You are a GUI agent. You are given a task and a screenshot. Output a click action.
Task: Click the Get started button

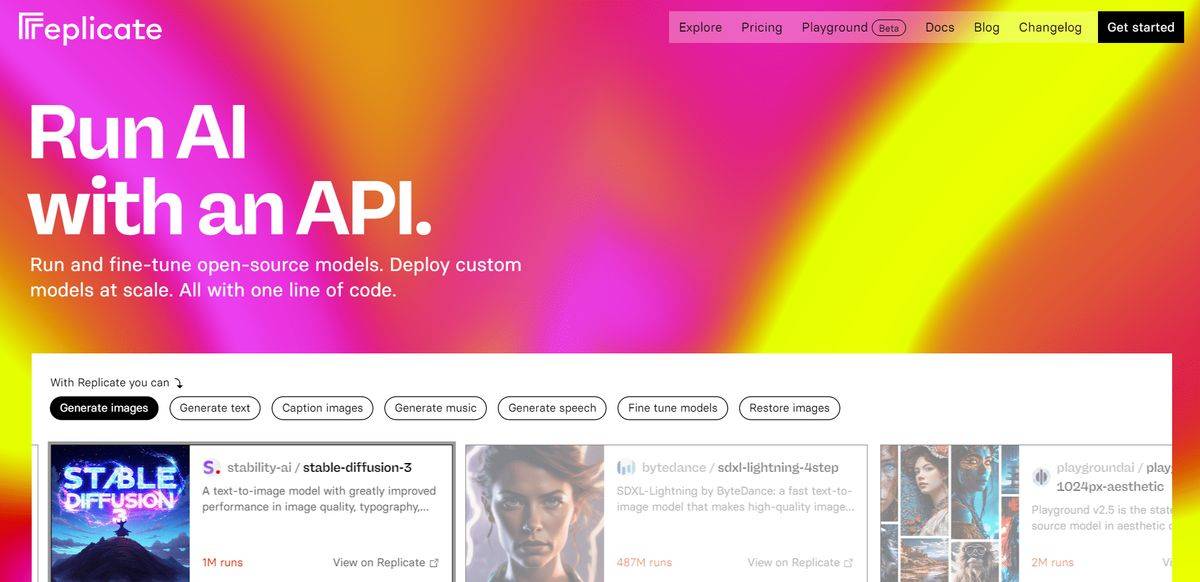coord(1141,28)
